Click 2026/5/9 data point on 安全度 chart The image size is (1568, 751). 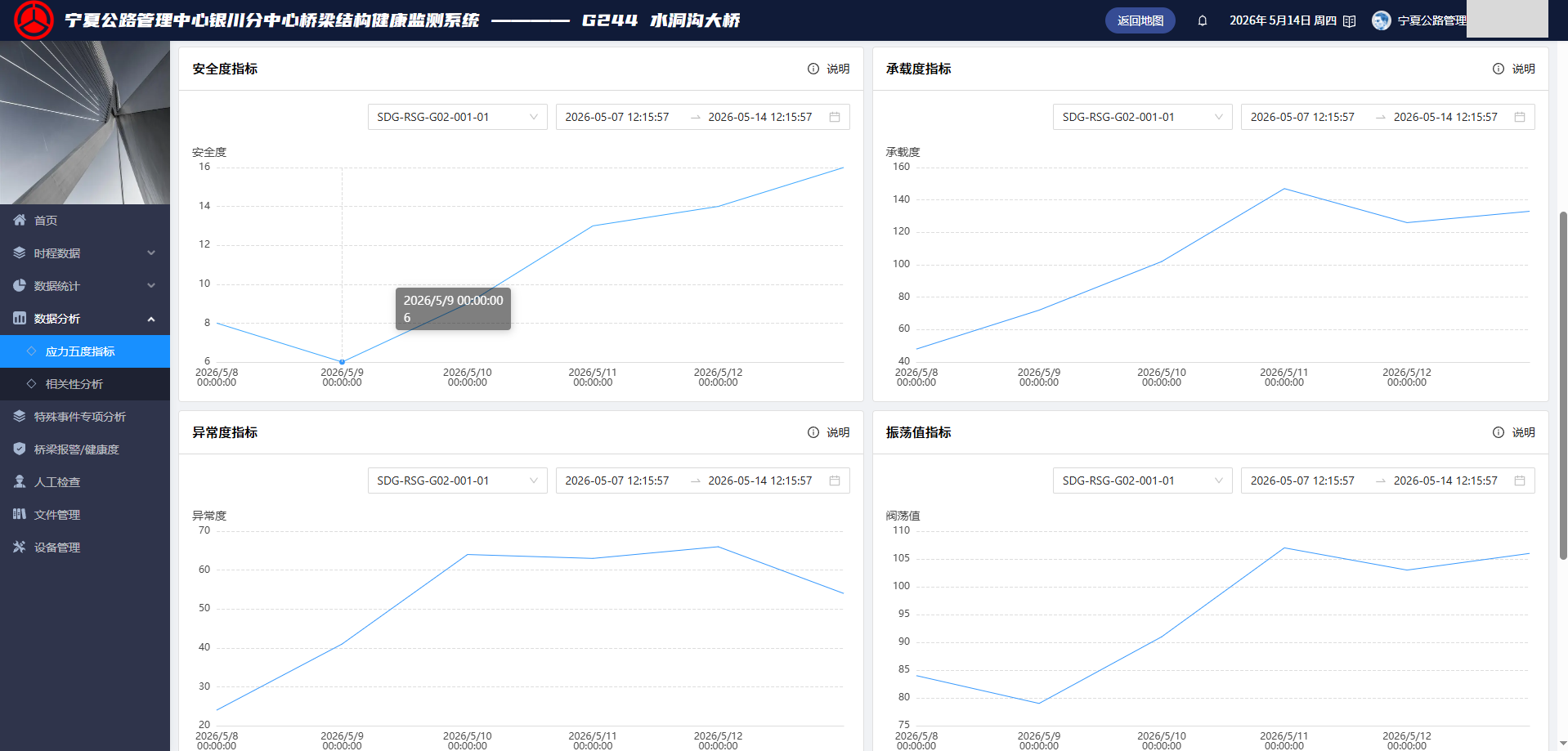(x=342, y=361)
